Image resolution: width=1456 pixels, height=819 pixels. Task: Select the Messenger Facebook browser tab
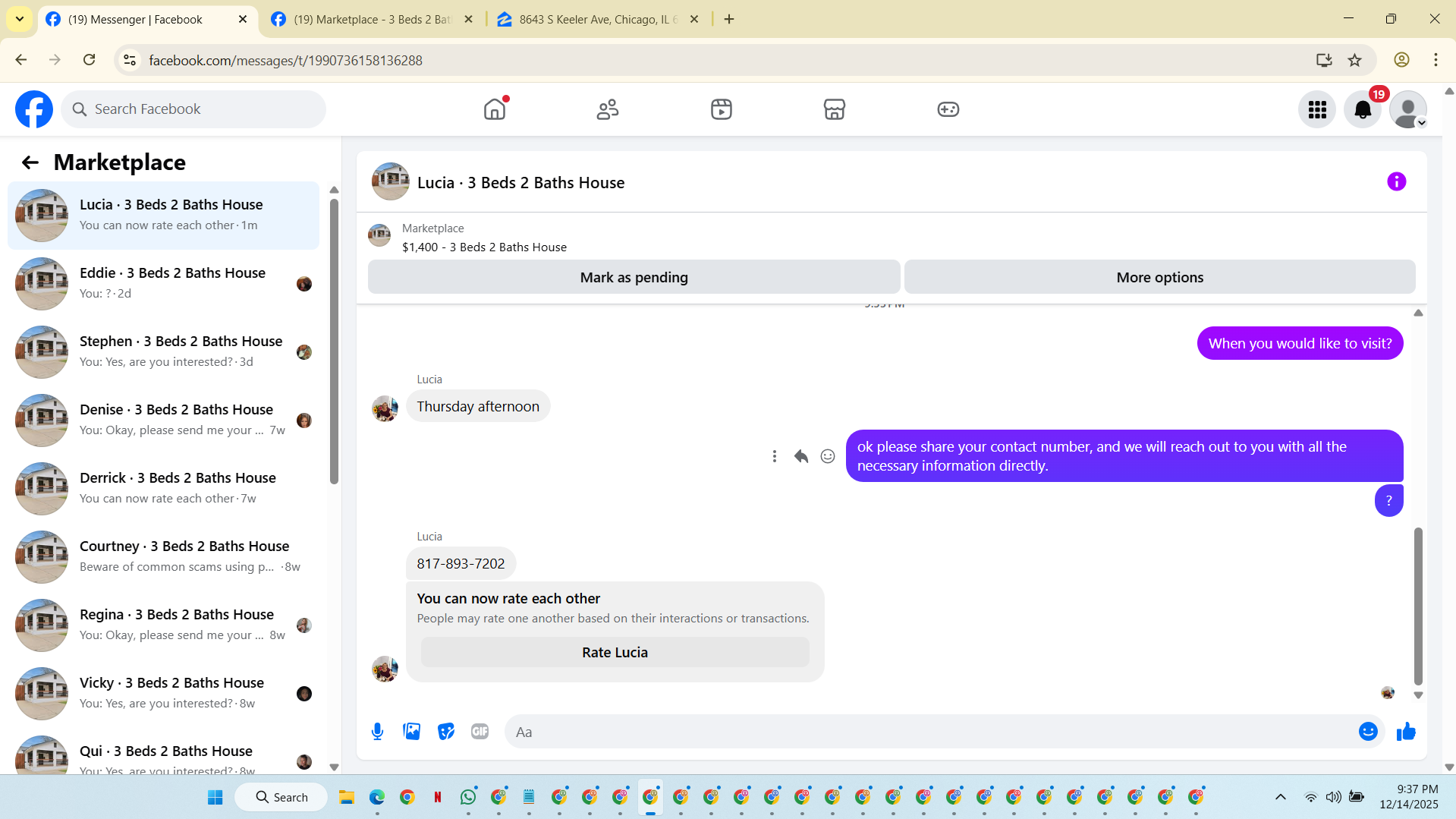click(146, 19)
